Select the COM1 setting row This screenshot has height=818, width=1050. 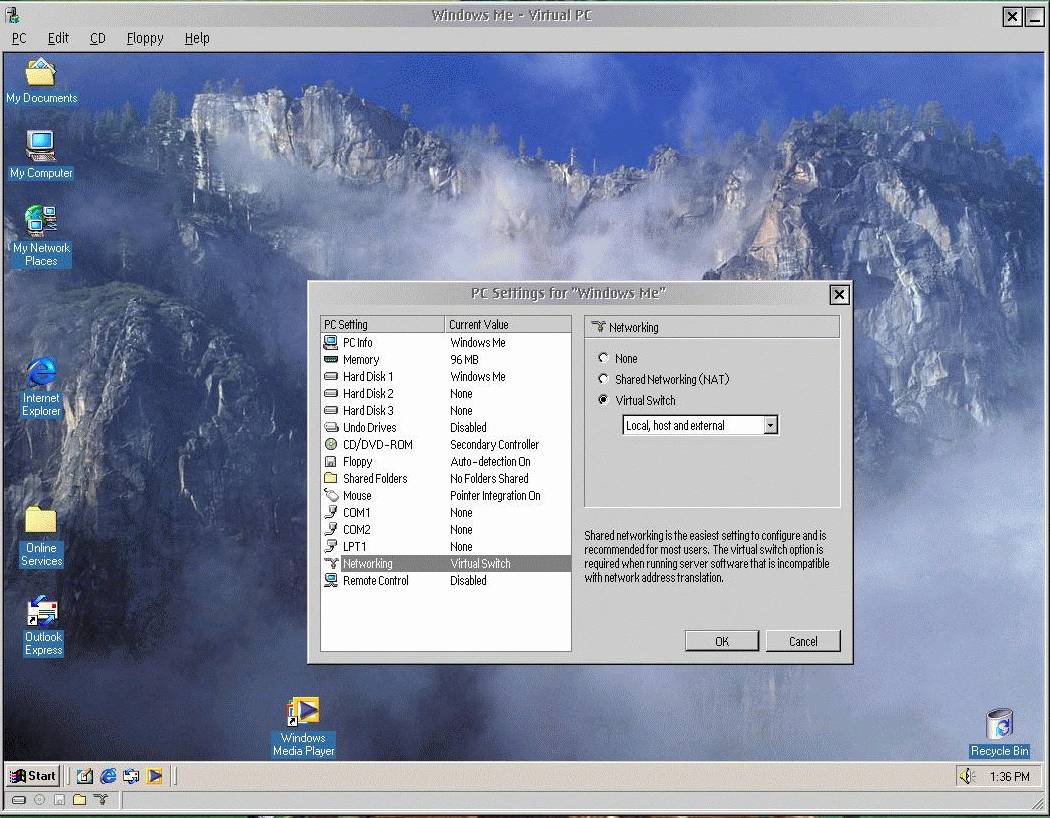[x=446, y=513]
